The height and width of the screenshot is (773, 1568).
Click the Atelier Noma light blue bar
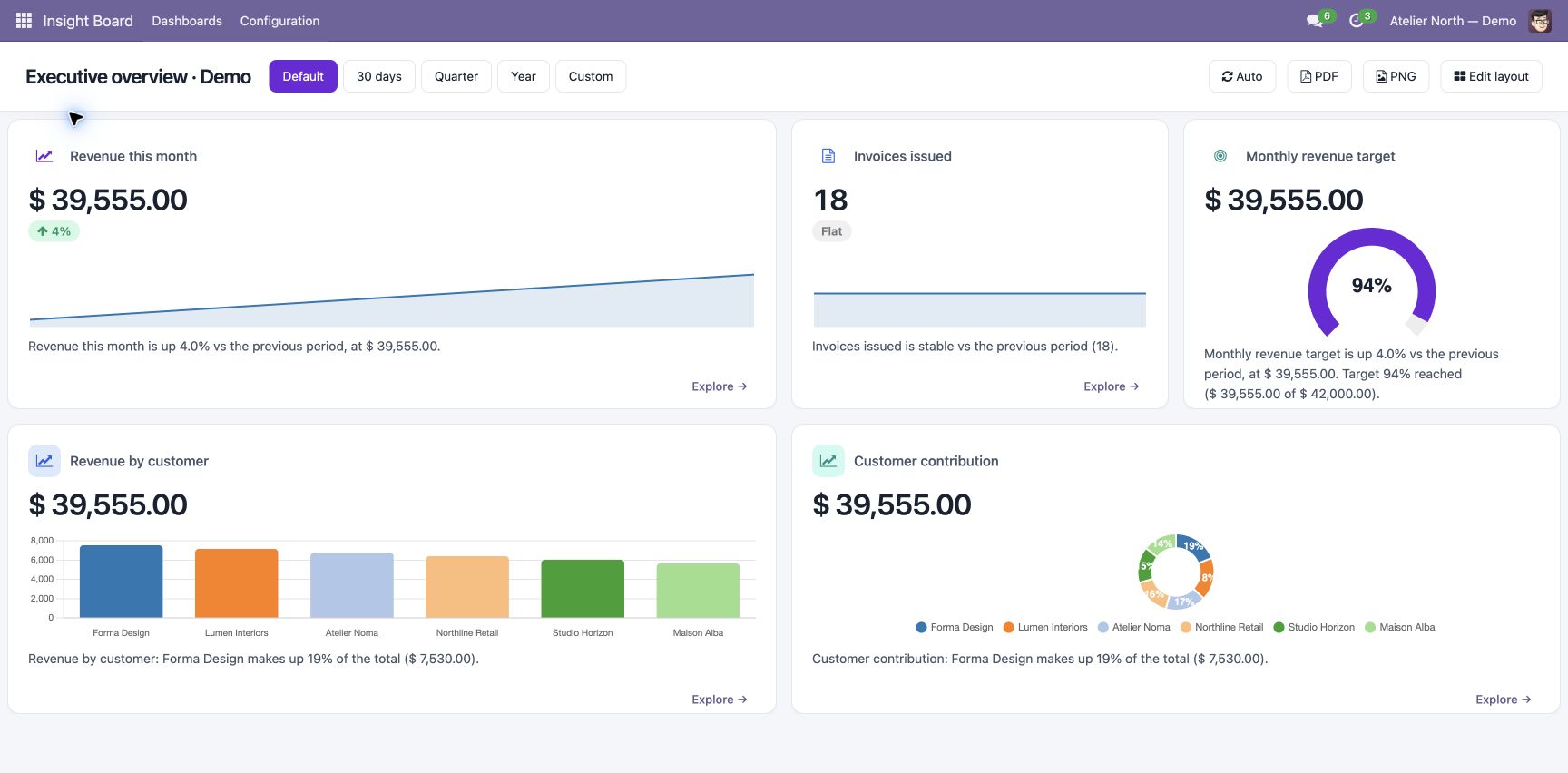pyautogui.click(x=352, y=585)
